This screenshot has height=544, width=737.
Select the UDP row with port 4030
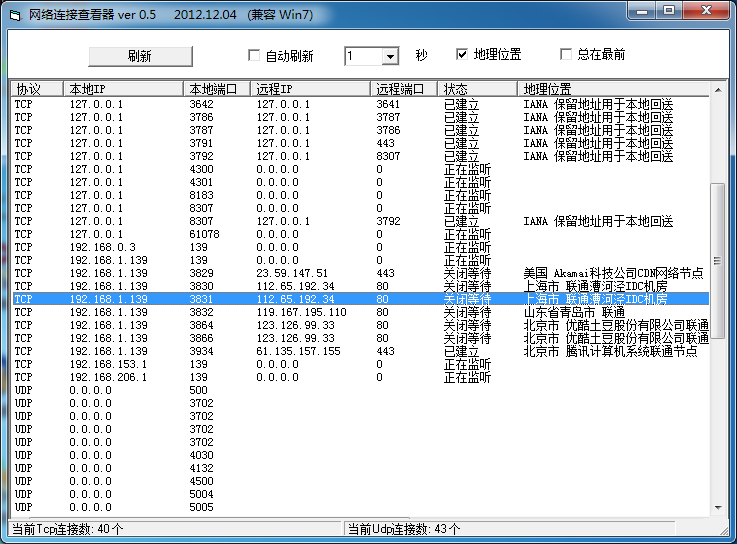[x=361, y=455]
